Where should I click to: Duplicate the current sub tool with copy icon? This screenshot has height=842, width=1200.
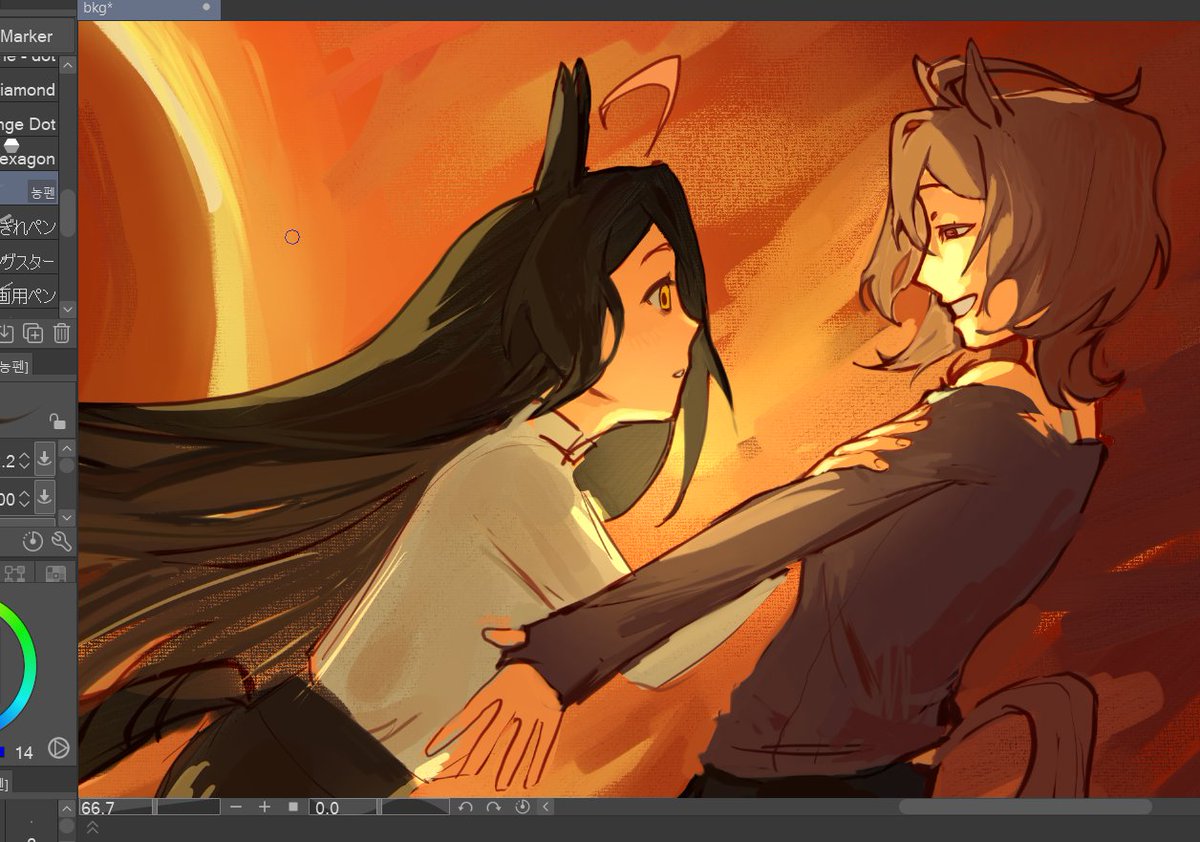[33, 333]
